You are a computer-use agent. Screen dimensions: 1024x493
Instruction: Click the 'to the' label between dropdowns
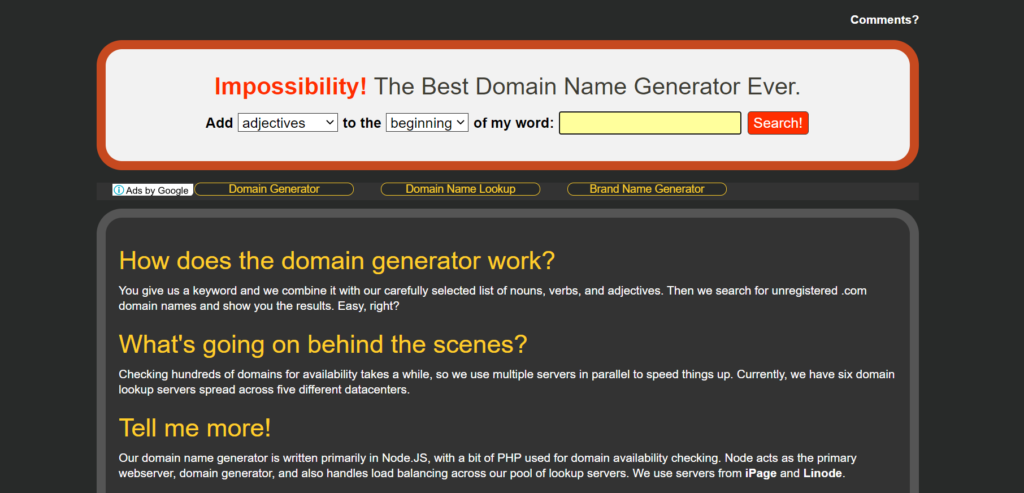362,123
